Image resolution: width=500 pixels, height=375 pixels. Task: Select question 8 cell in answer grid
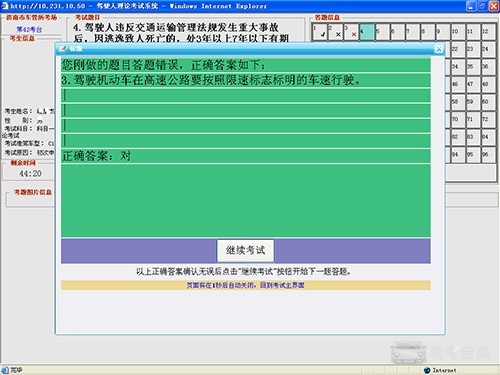(x=428, y=32)
